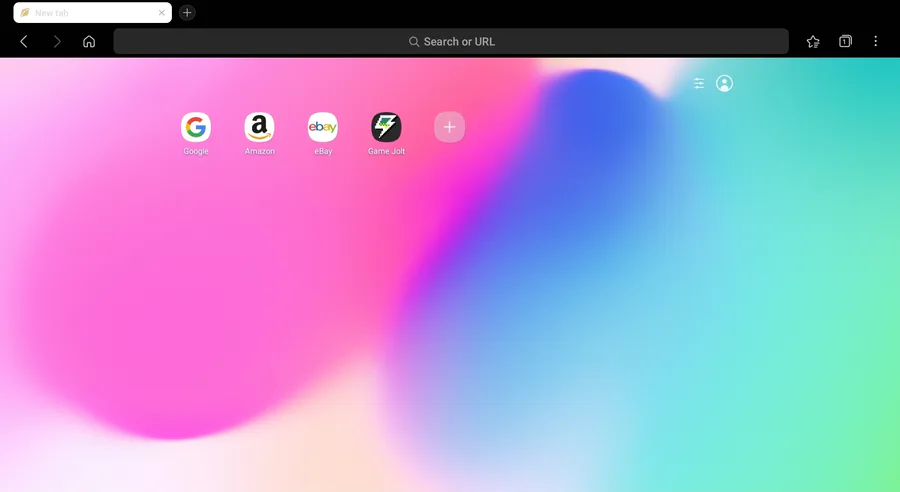Open the quick access customize sliders icon
The width and height of the screenshot is (900, 492).
[699, 83]
